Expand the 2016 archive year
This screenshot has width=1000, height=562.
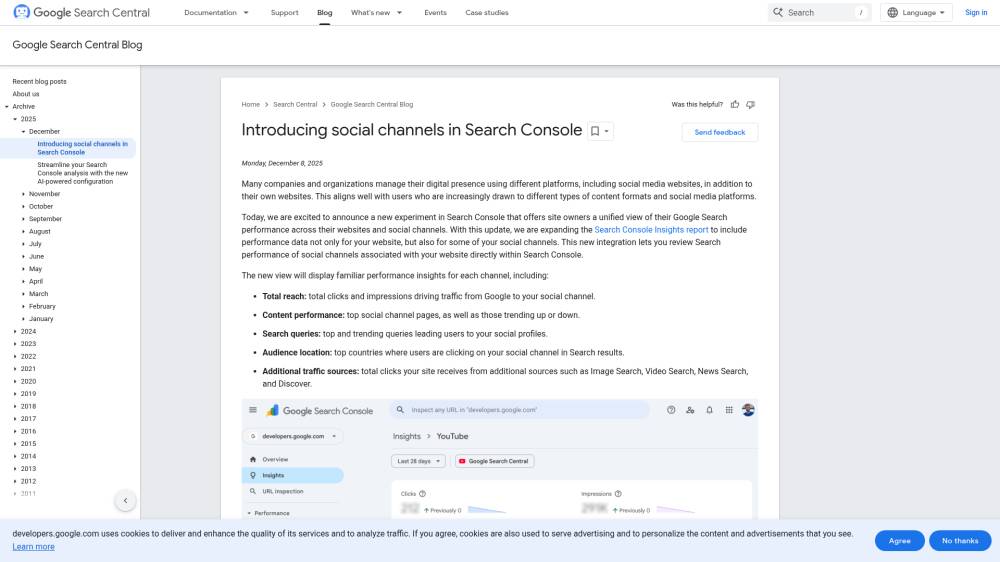[x=15, y=432]
